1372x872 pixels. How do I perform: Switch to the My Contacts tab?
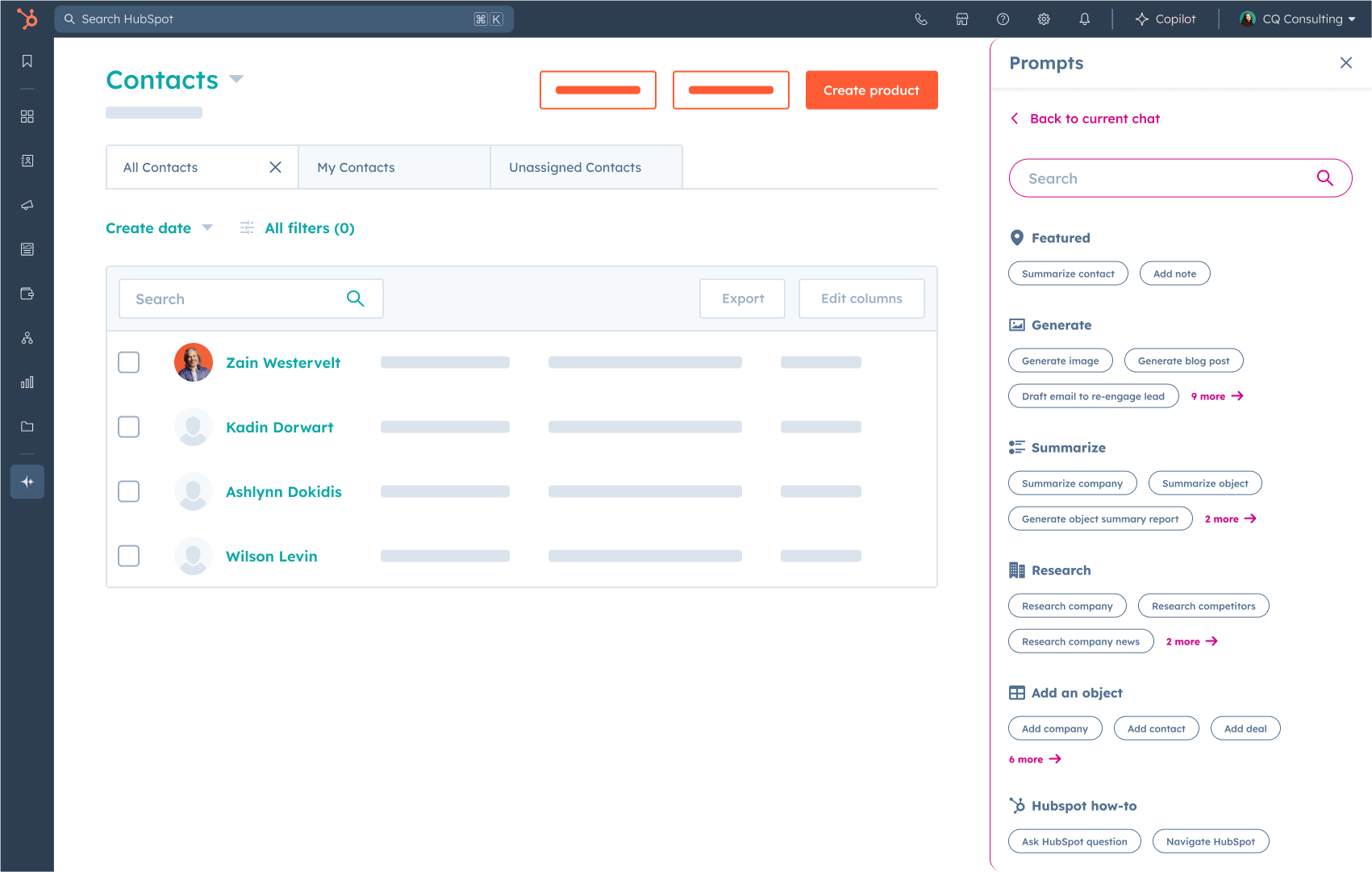pos(356,167)
